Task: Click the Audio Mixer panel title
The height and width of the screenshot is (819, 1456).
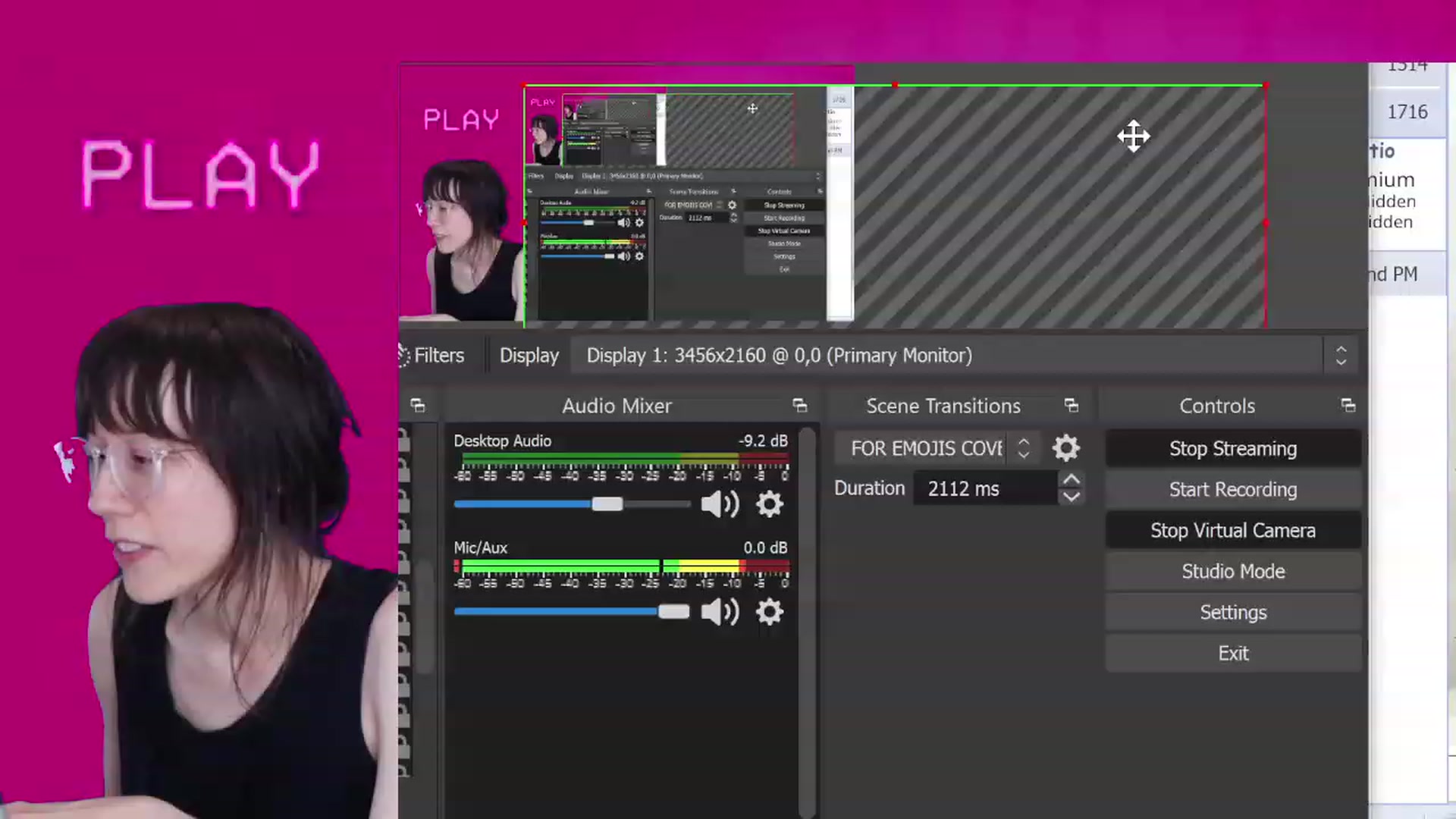Action: pyautogui.click(x=617, y=406)
